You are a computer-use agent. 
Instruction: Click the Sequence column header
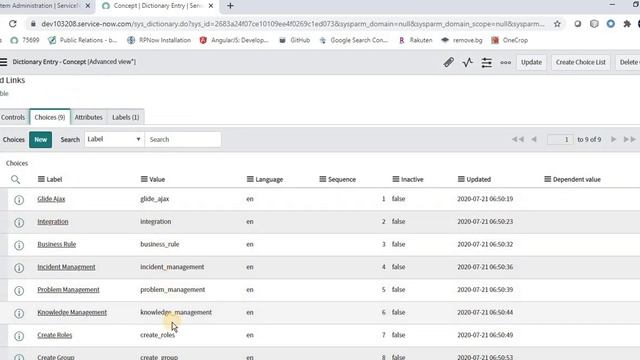pos(342,179)
